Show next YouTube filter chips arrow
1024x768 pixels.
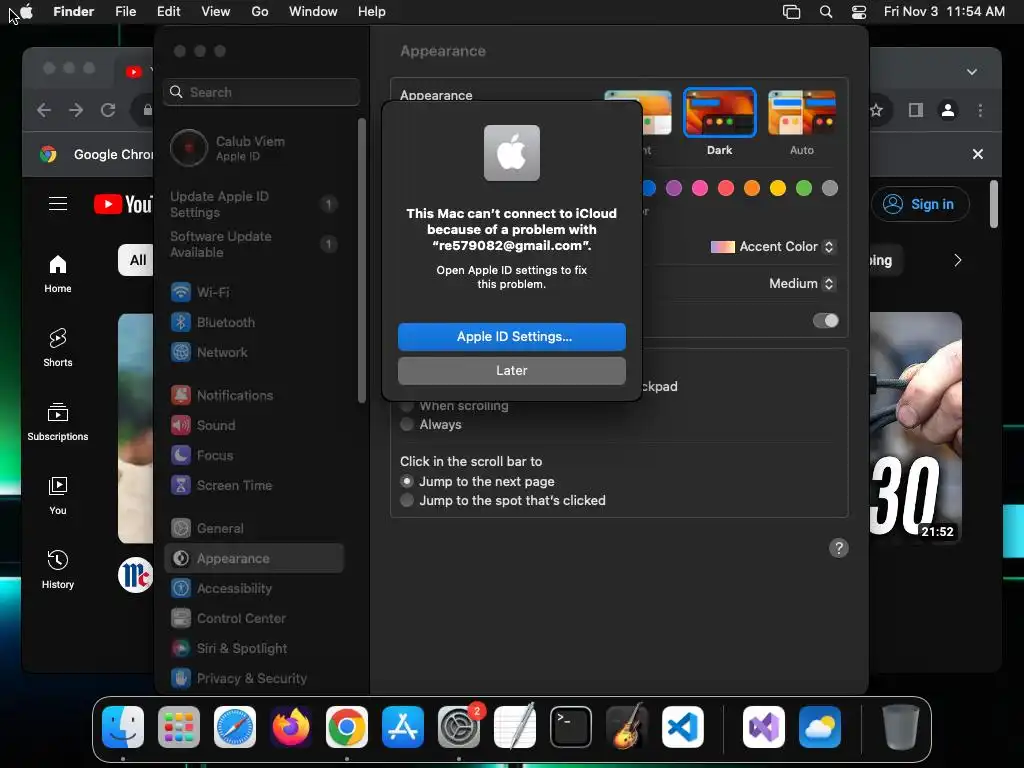(x=957, y=260)
